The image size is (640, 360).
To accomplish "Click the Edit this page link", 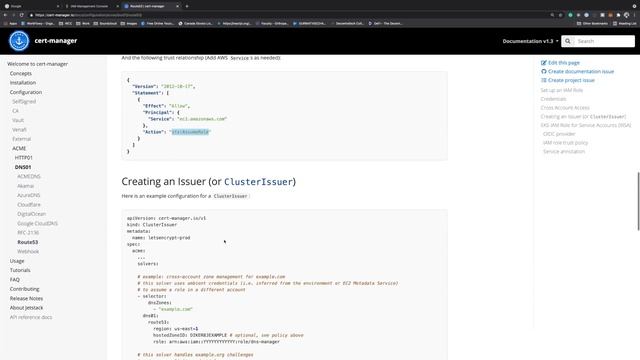I will 564,63.
